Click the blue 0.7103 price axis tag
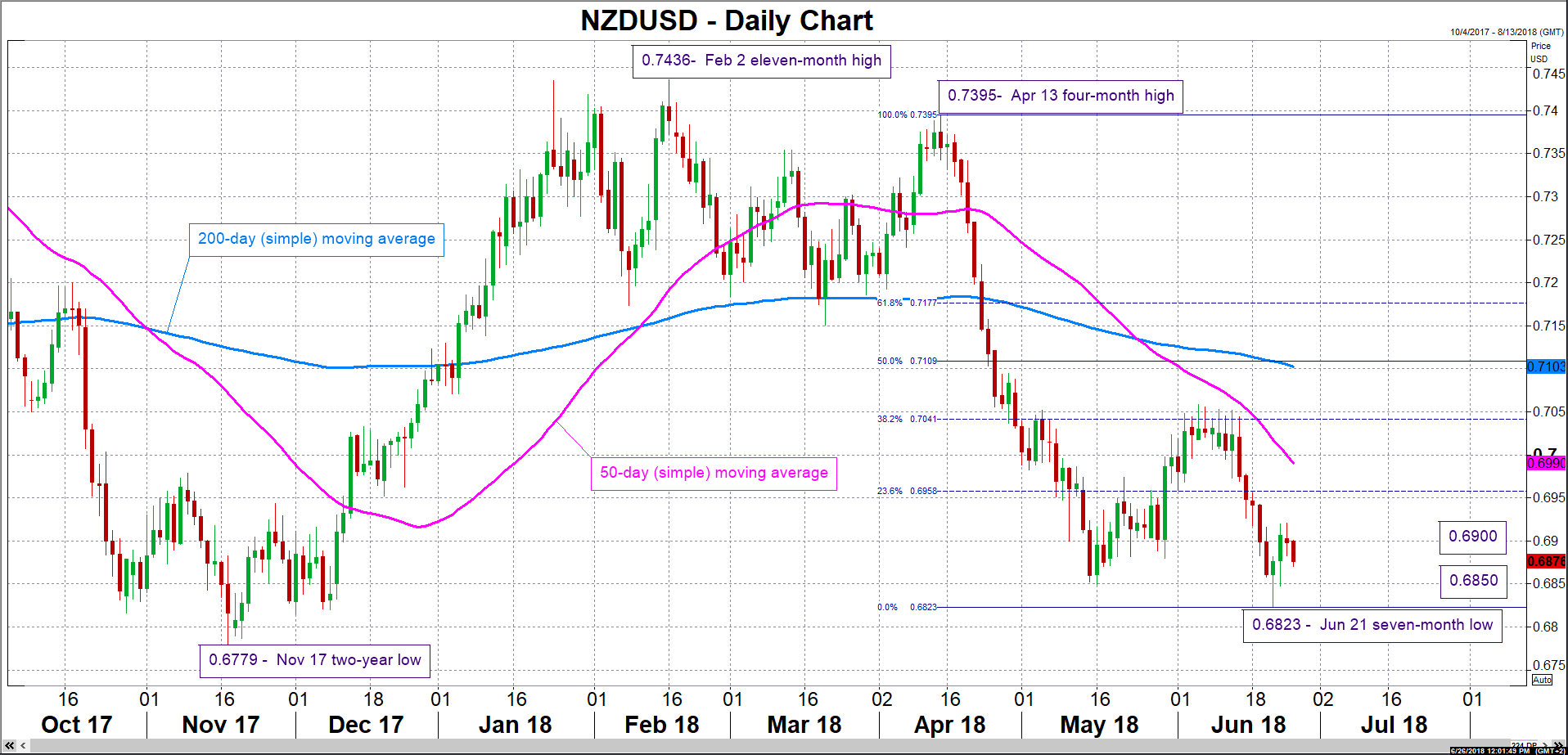The width and height of the screenshot is (1568, 755). click(1546, 366)
